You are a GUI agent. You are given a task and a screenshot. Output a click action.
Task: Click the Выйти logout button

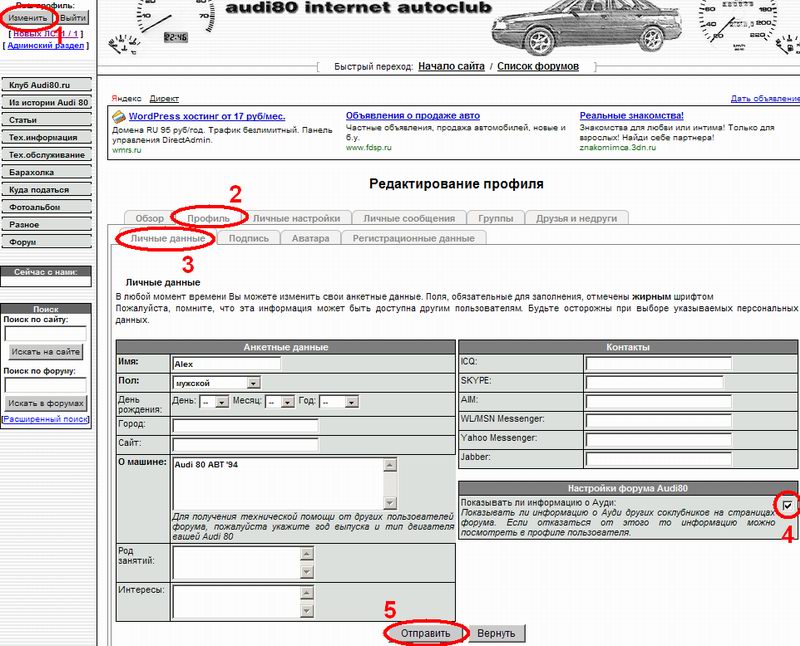73,18
